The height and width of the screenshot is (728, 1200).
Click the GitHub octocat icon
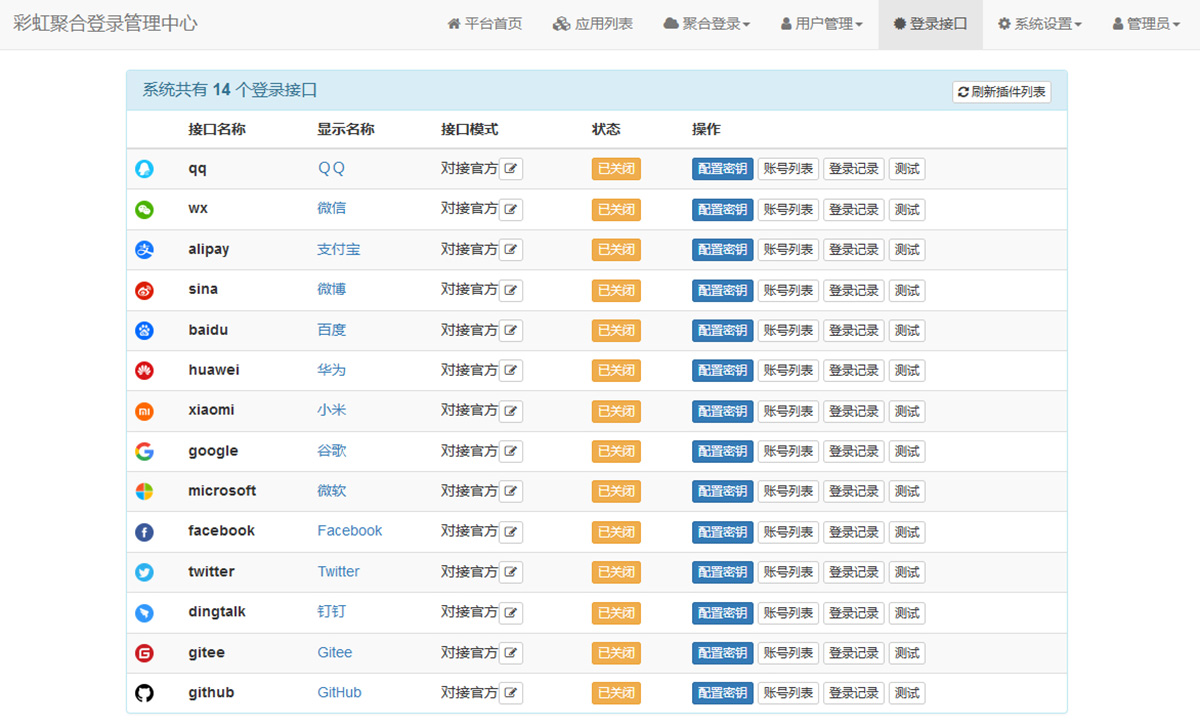[144, 693]
